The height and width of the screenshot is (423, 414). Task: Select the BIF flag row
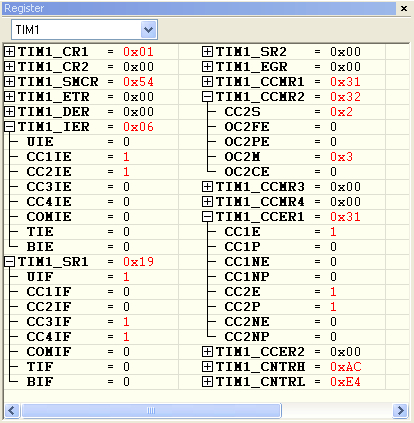click(91, 382)
